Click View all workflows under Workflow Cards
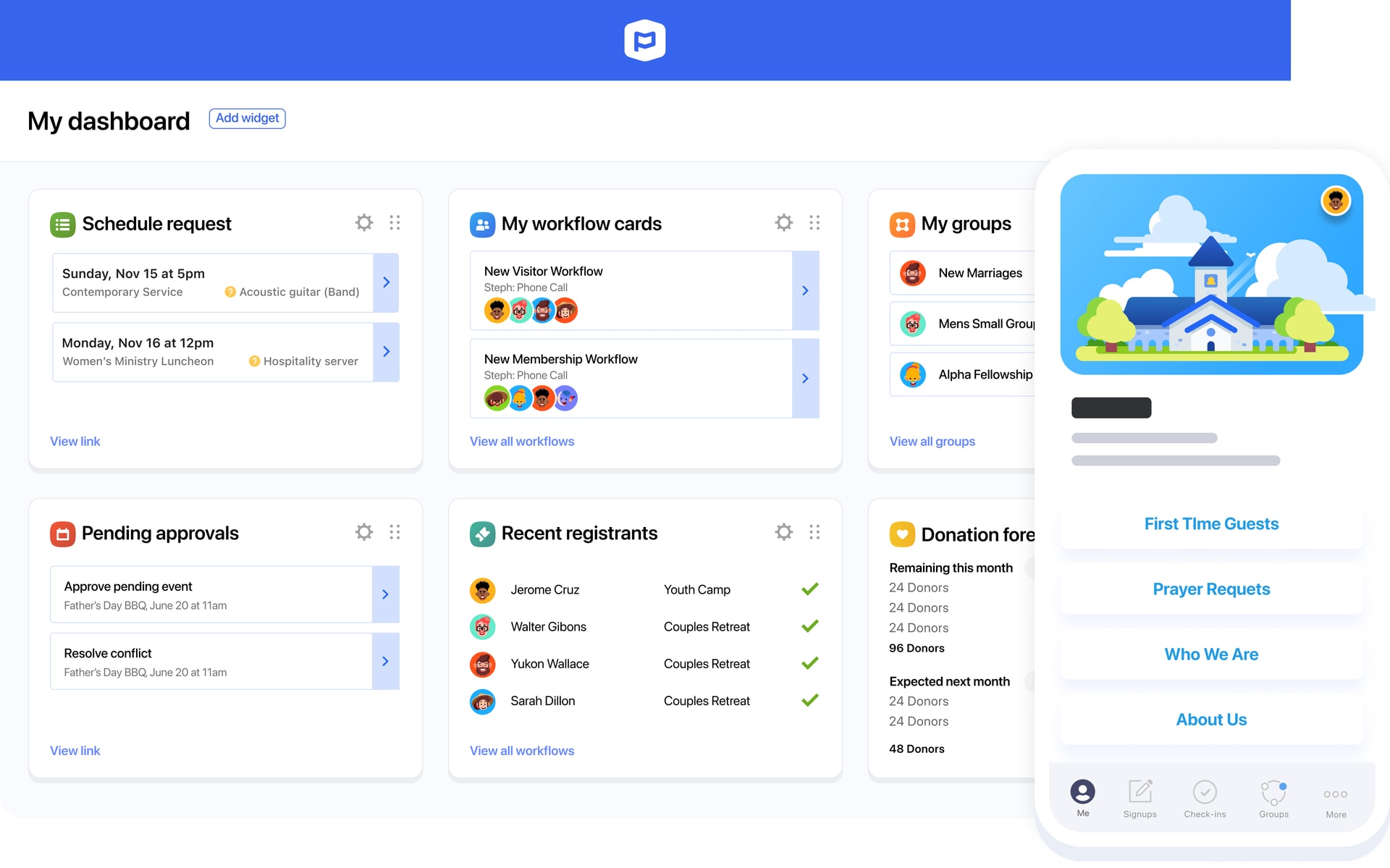The height and width of the screenshot is (868, 1390). (x=521, y=440)
